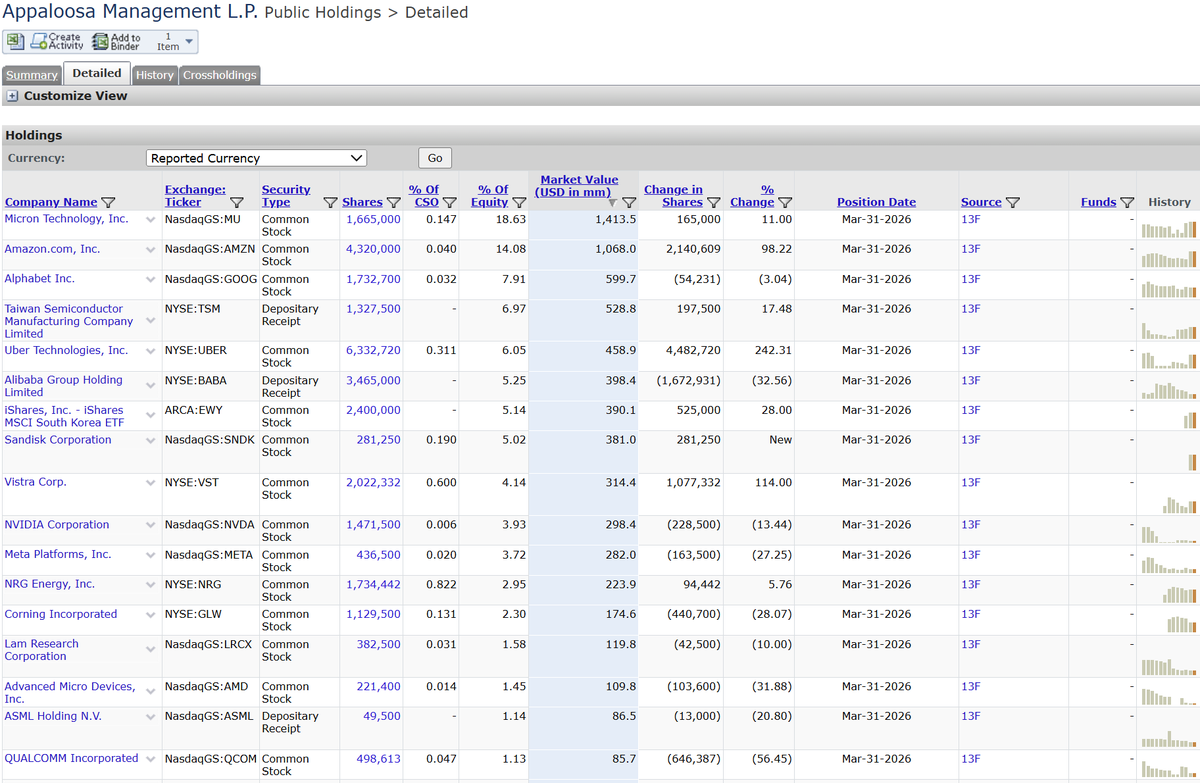Expand the Customize View section
This screenshot has height=783, width=1200.
[x=13, y=96]
